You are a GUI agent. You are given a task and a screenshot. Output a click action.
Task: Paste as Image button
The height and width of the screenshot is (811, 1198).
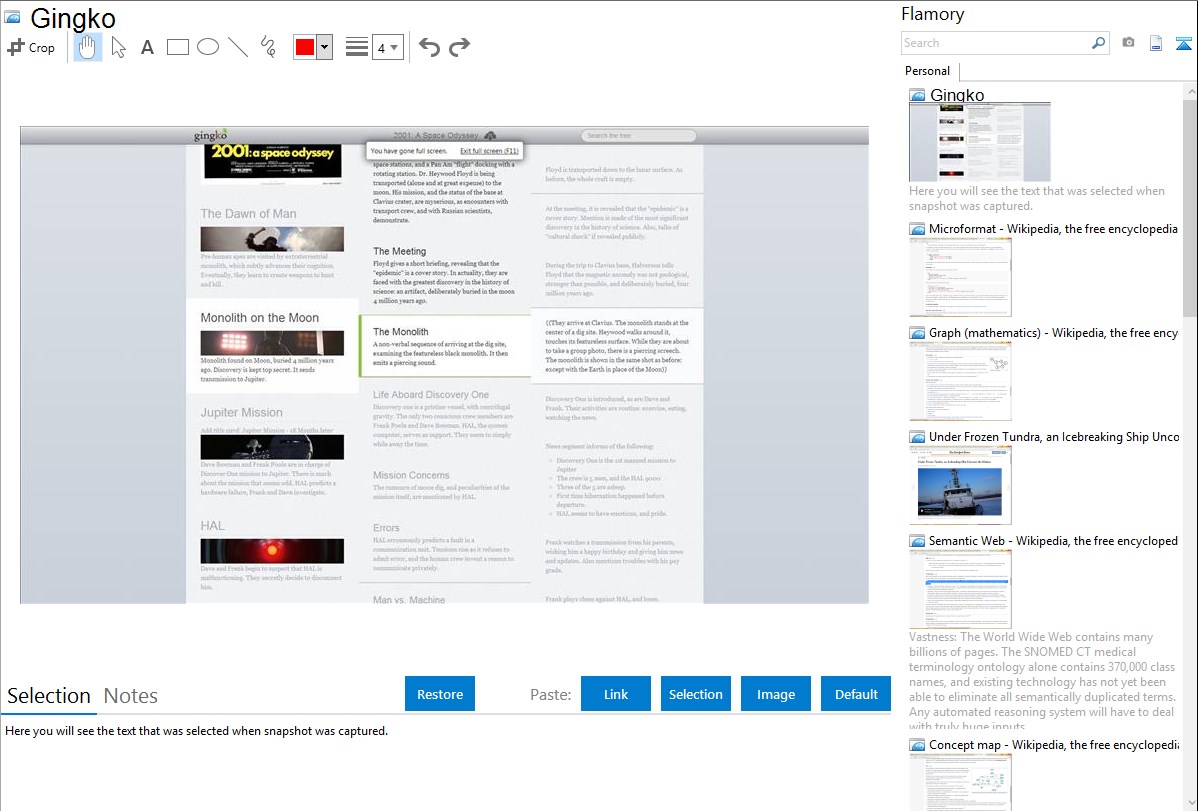(x=775, y=694)
